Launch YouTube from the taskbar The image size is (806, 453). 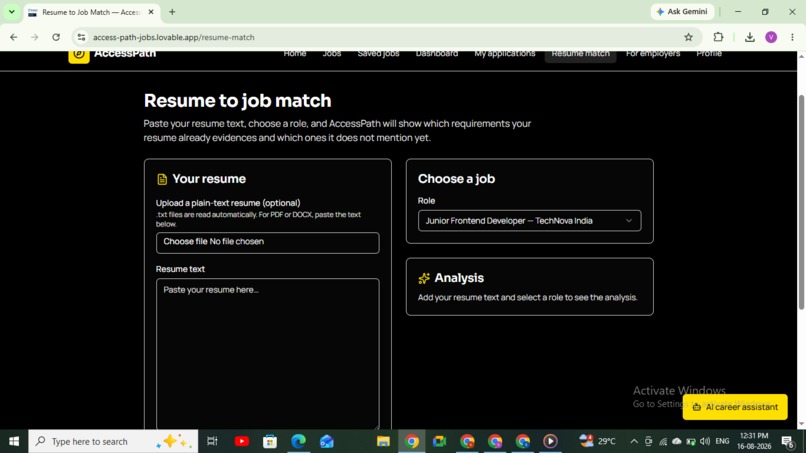(x=242, y=441)
